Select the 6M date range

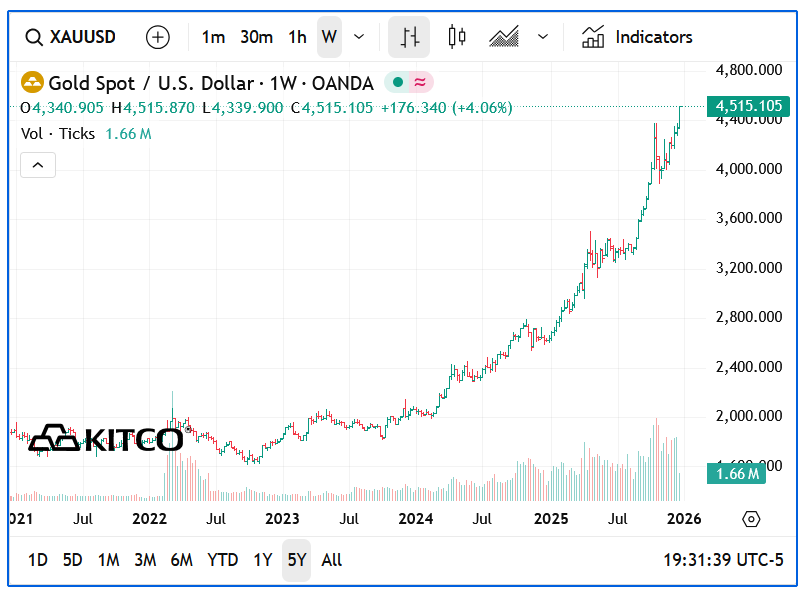181,560
